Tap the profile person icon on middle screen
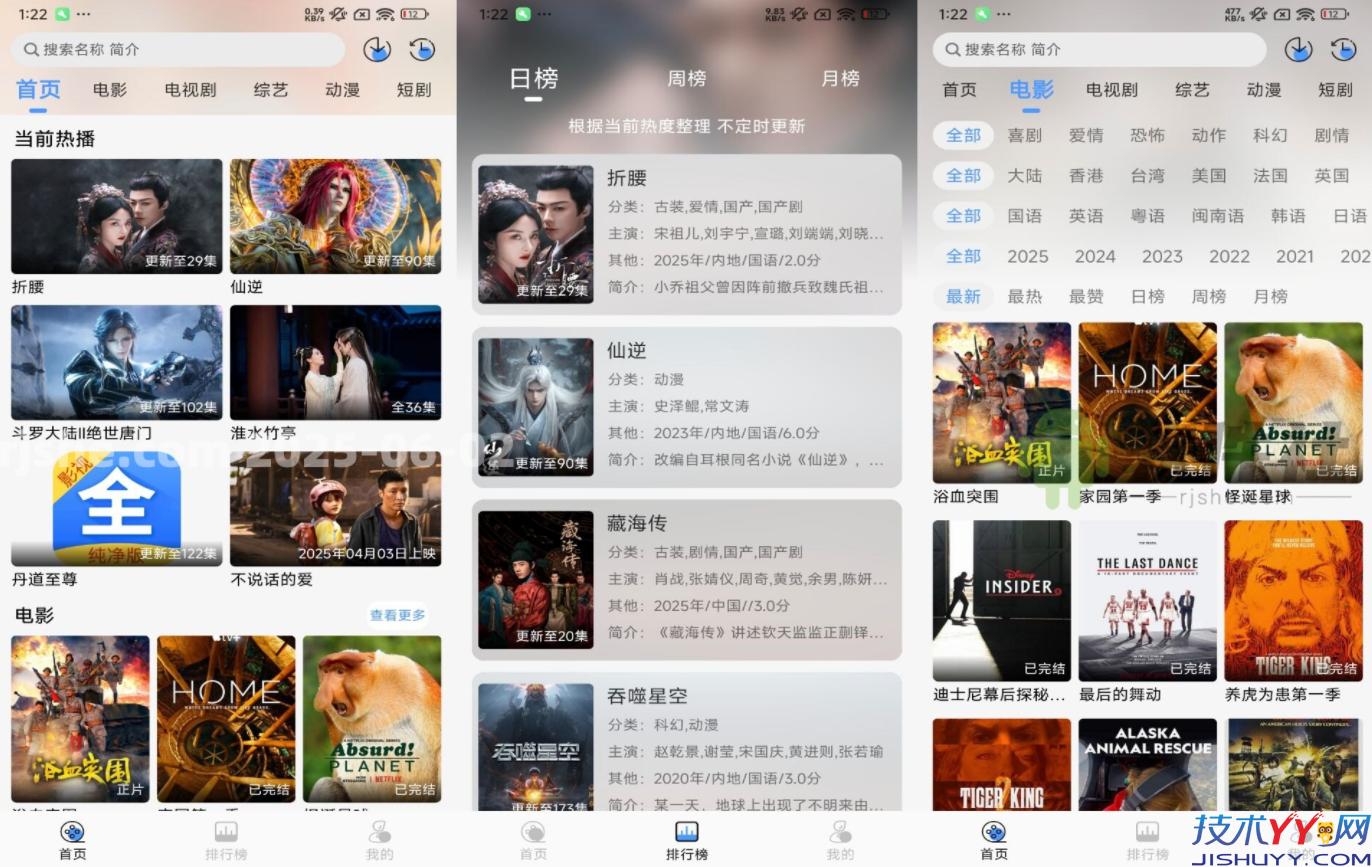 (x=839, y=832)
